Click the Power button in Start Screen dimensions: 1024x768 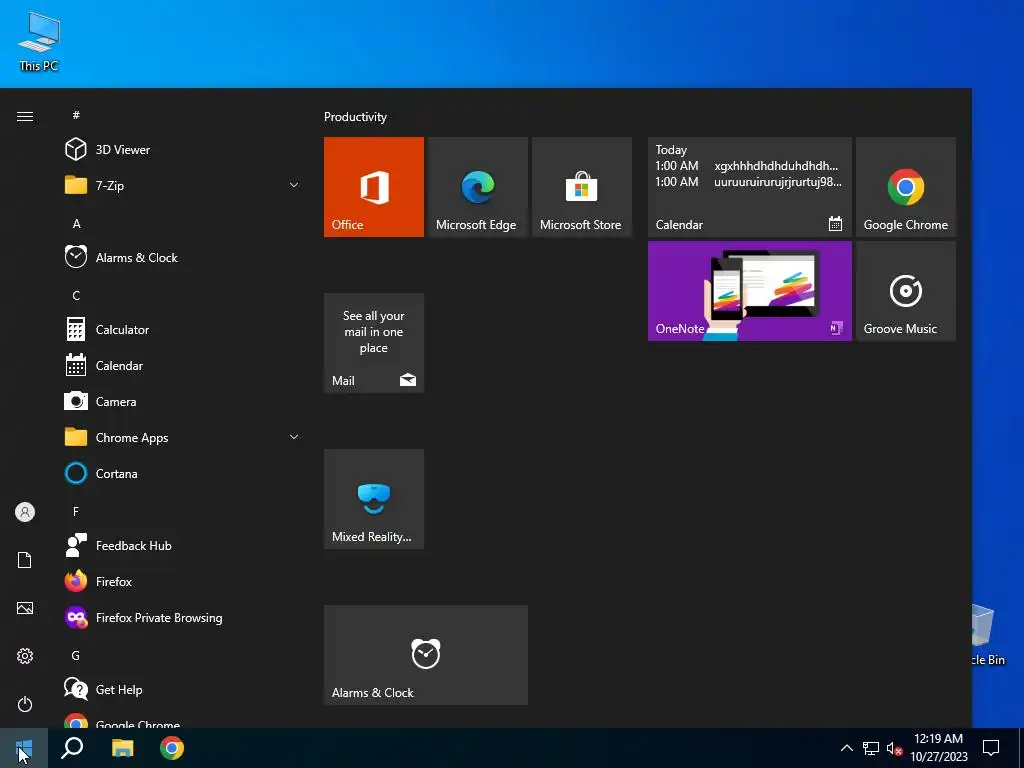[25, 704]
